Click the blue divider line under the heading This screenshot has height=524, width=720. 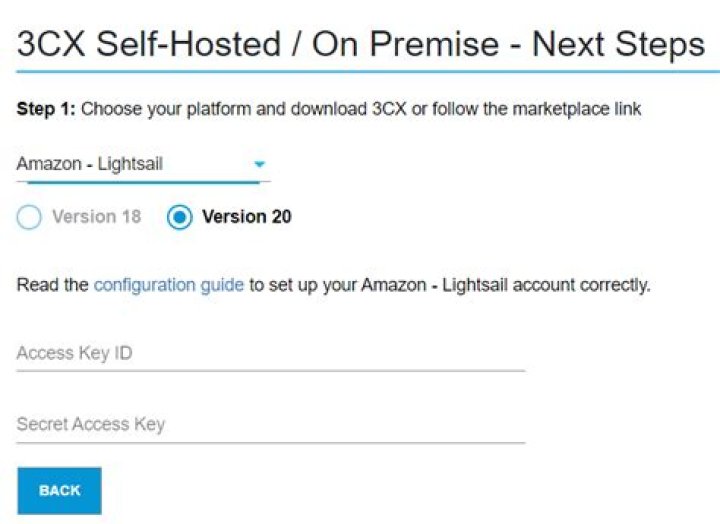[x=360, y=72]
